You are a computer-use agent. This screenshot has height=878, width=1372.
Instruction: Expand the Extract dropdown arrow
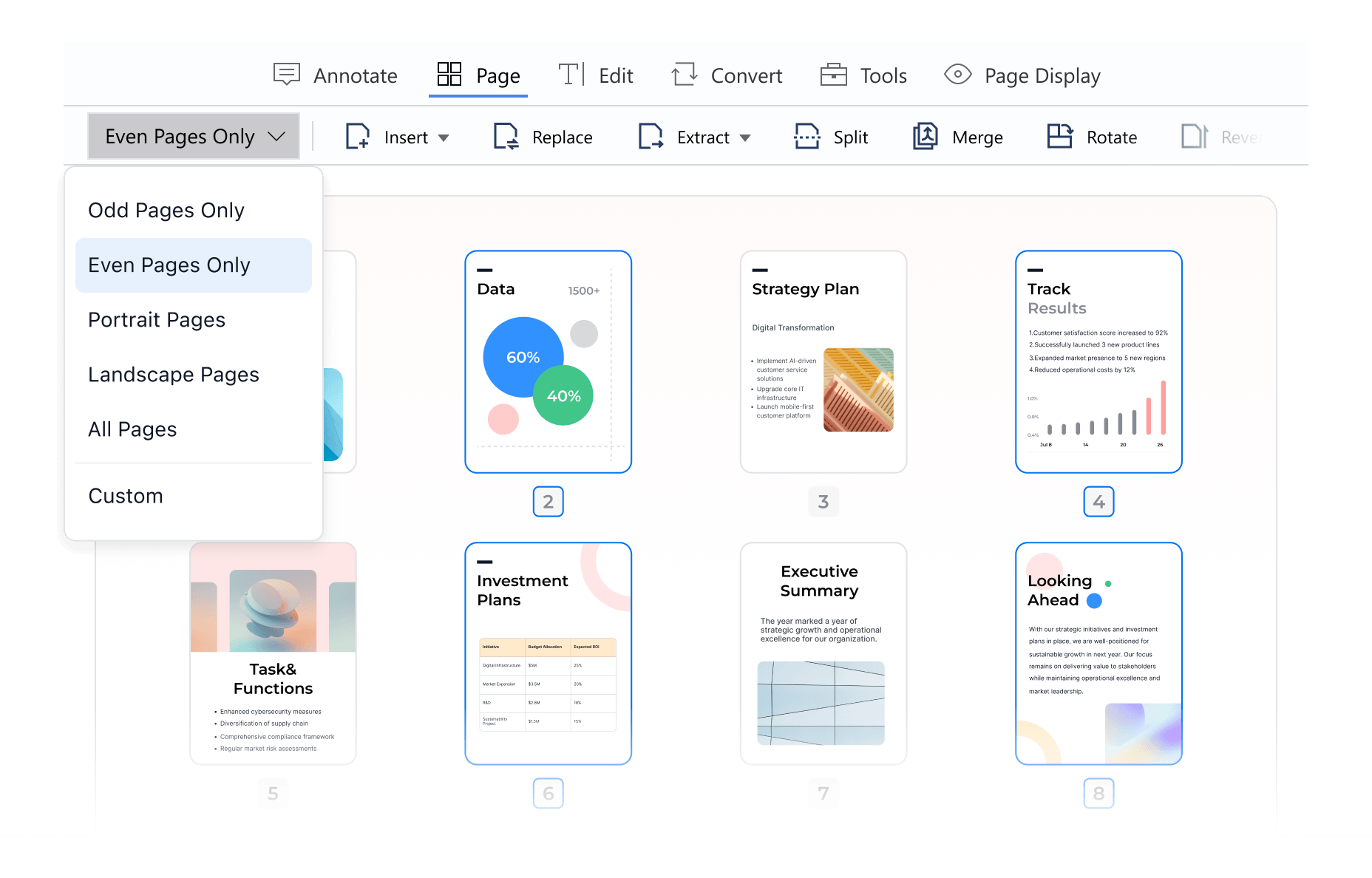click(746, 137)
